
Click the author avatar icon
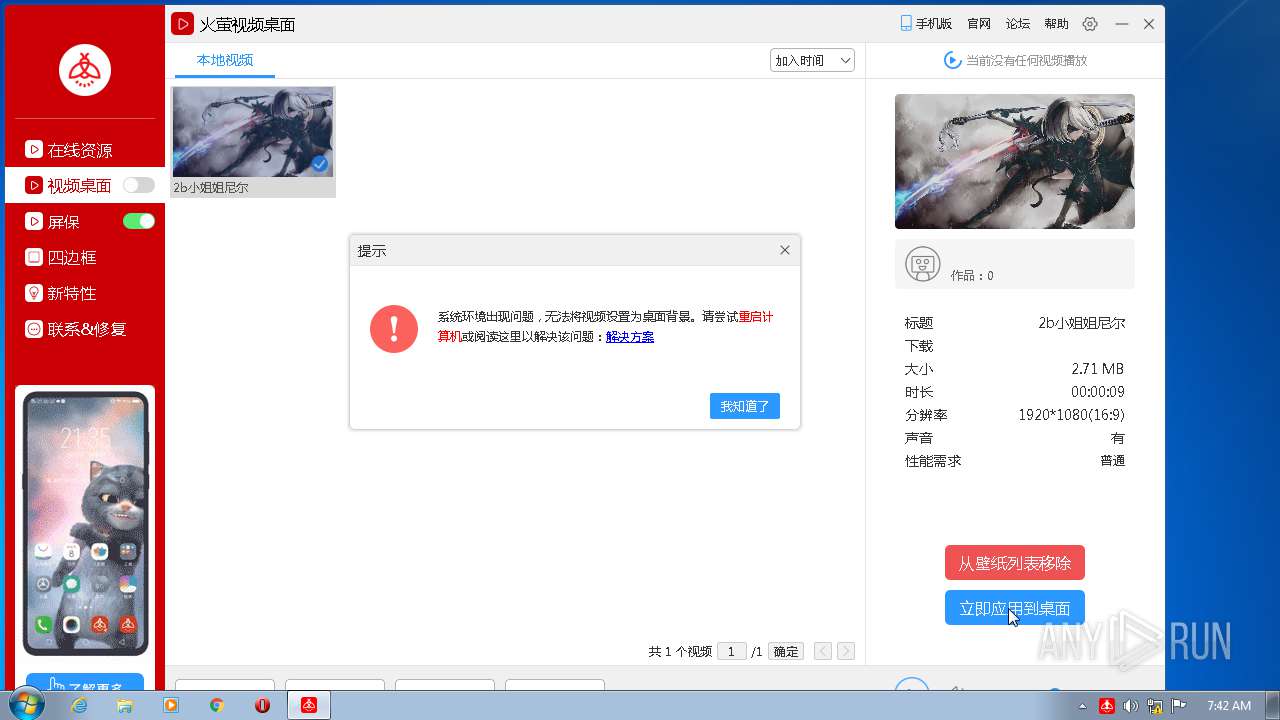click(x=922, y=265)
